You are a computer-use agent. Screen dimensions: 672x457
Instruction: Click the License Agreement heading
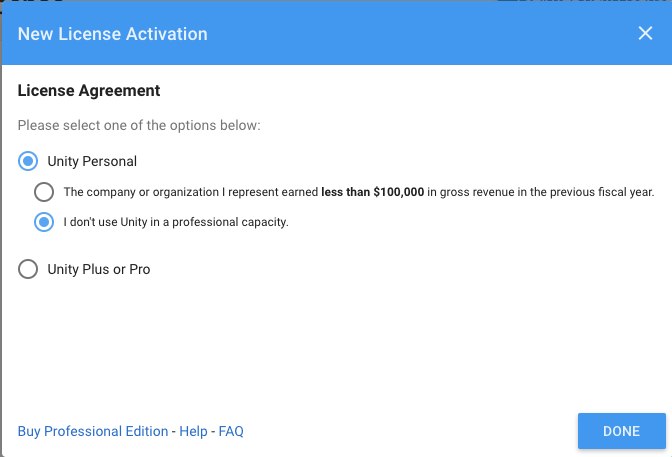(89, 90)
